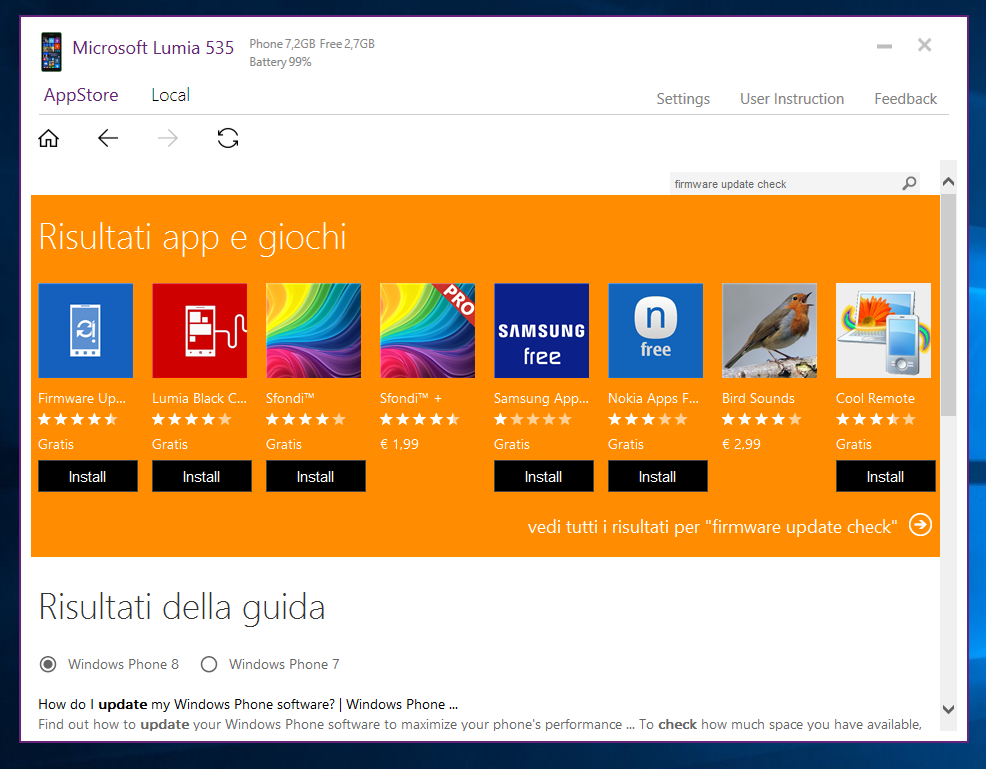Image resolution: width=986 pixels, height=769 pixels.
Task: Install the free Sfondi™ app
Action: click(x=315, y=476)
